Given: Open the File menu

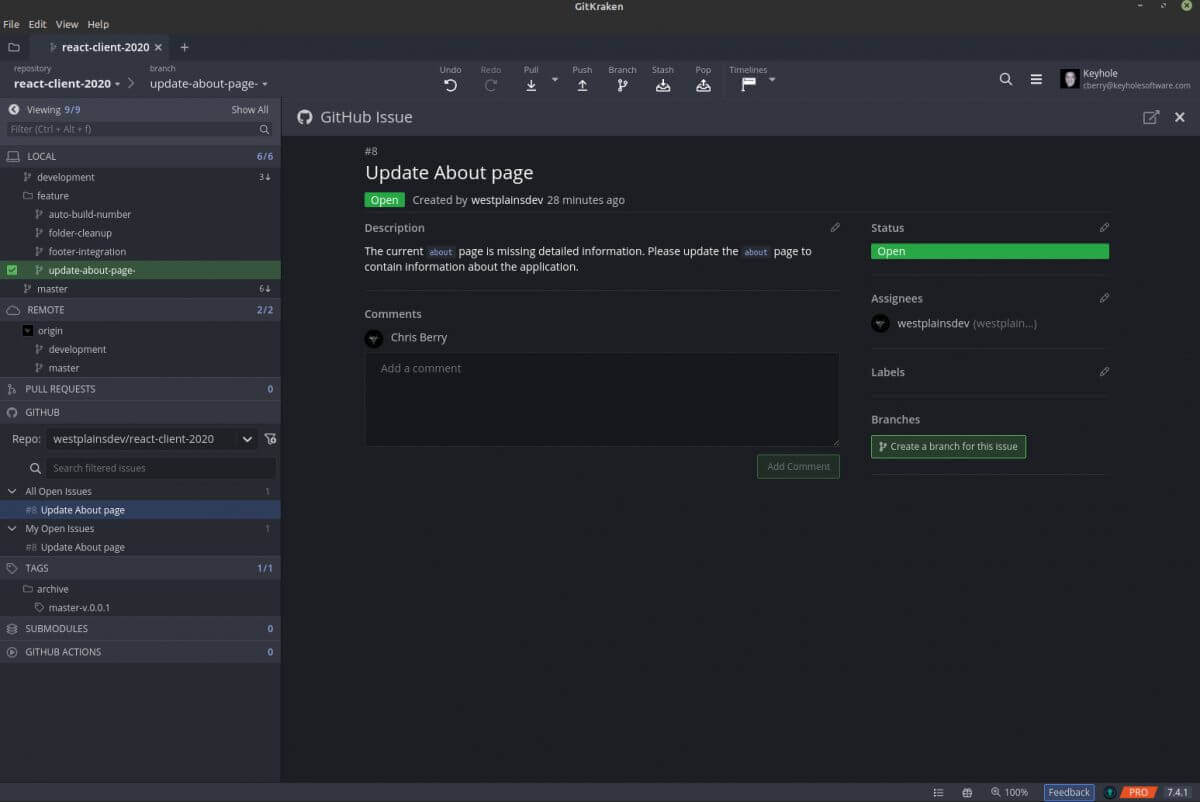Looking at the screenshot, I should pos(11,24).
